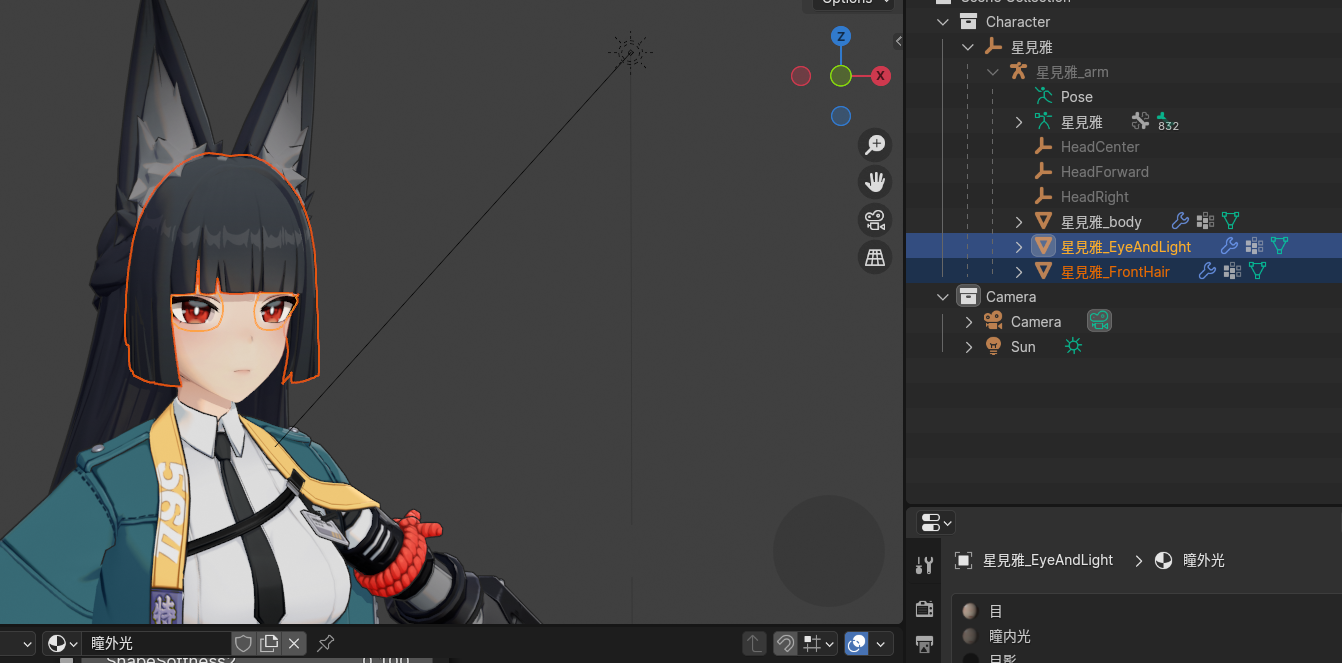Select the 瞳内光 material slot

tap(1010, 636)
